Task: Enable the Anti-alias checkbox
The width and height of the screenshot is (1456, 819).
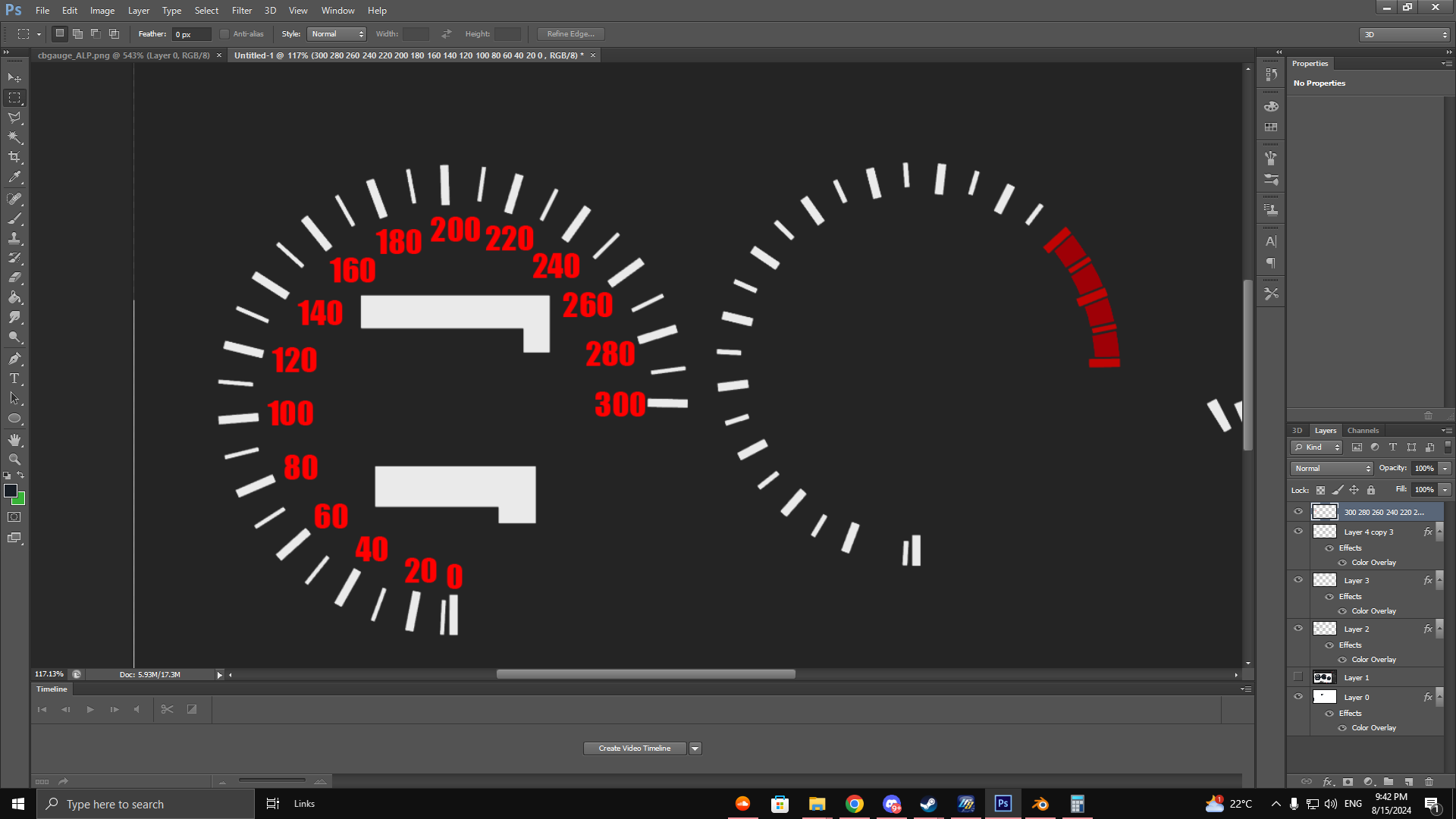Action: pyautogui.click(x=224, y=34)
